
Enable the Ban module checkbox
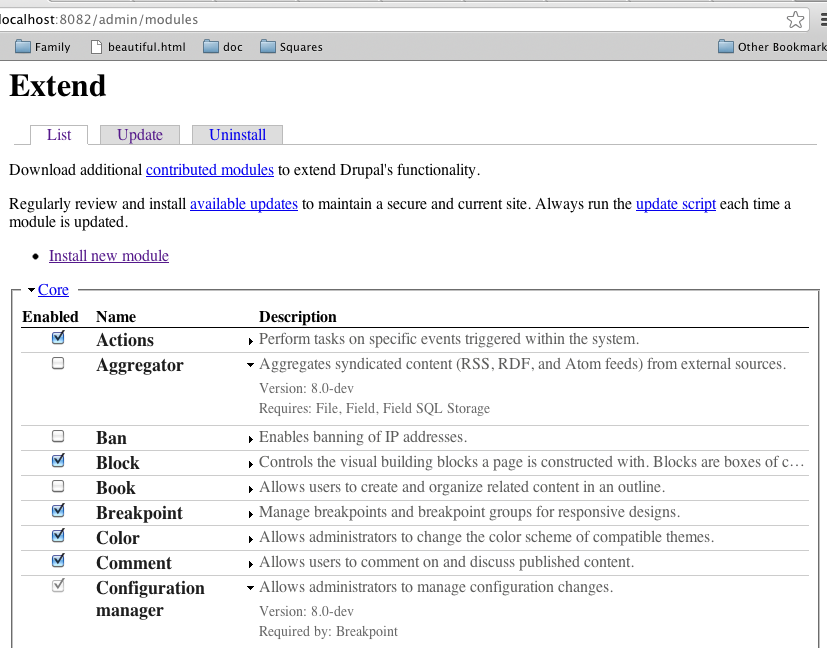point(57,436)
